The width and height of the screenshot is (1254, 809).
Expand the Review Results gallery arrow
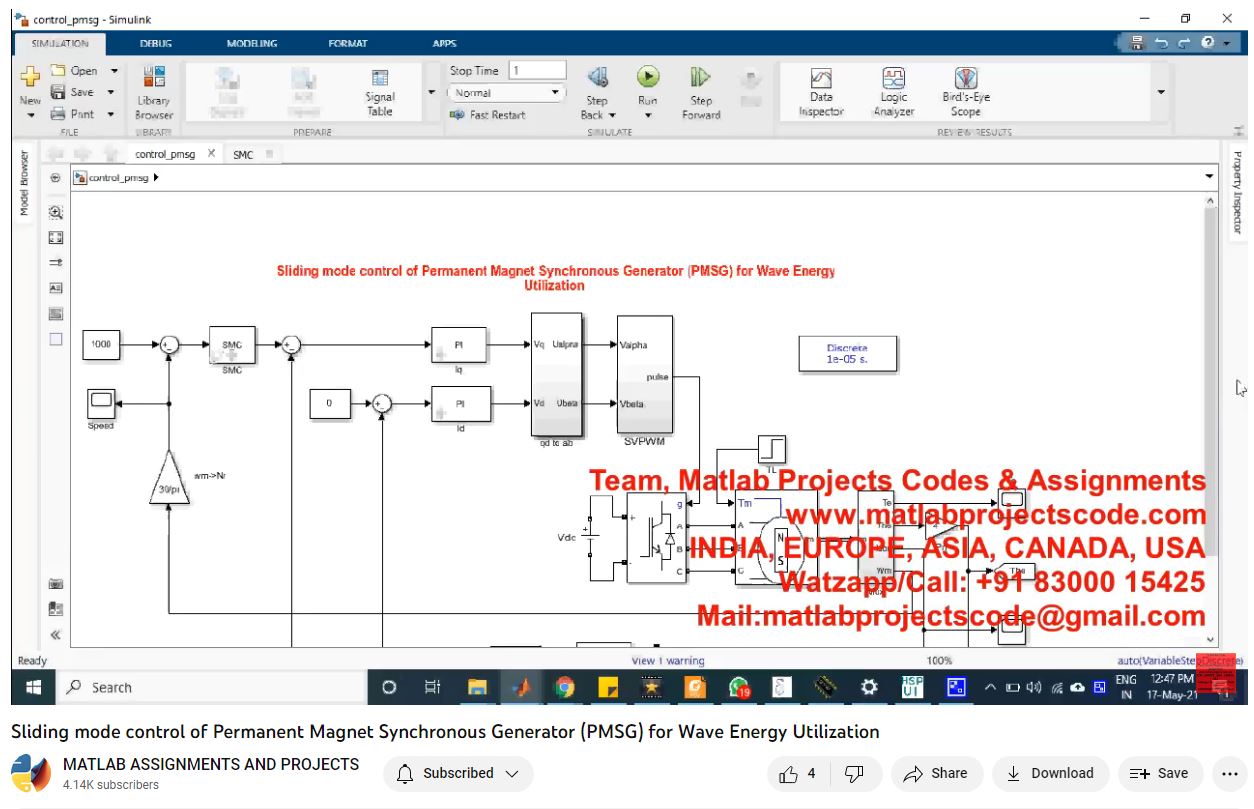pyautogui.click(x=1161, y=92)
